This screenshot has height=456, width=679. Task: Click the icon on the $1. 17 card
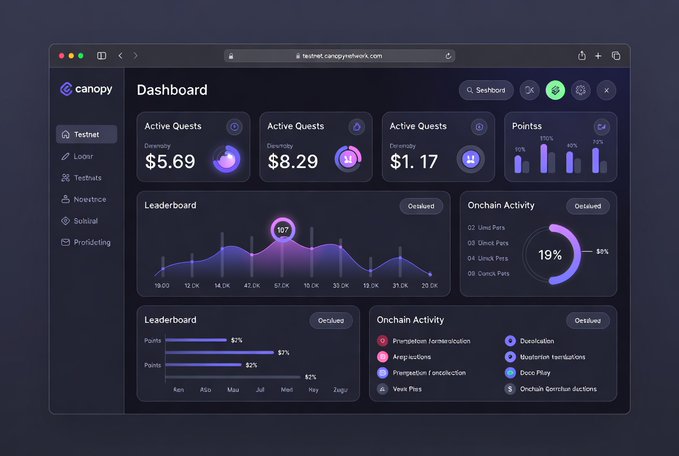point(479,127)
